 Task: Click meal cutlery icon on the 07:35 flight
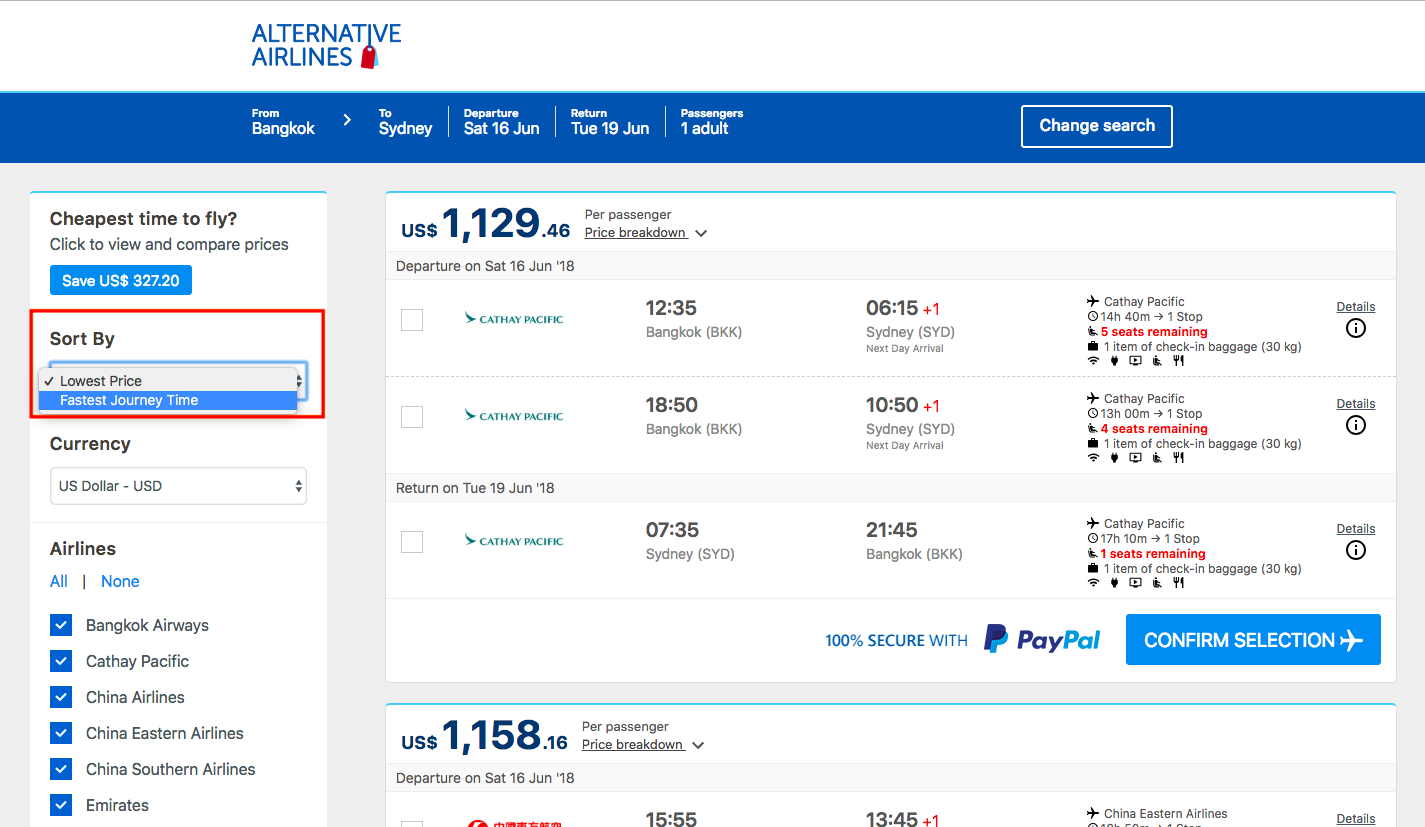[x=1179, y=583]
